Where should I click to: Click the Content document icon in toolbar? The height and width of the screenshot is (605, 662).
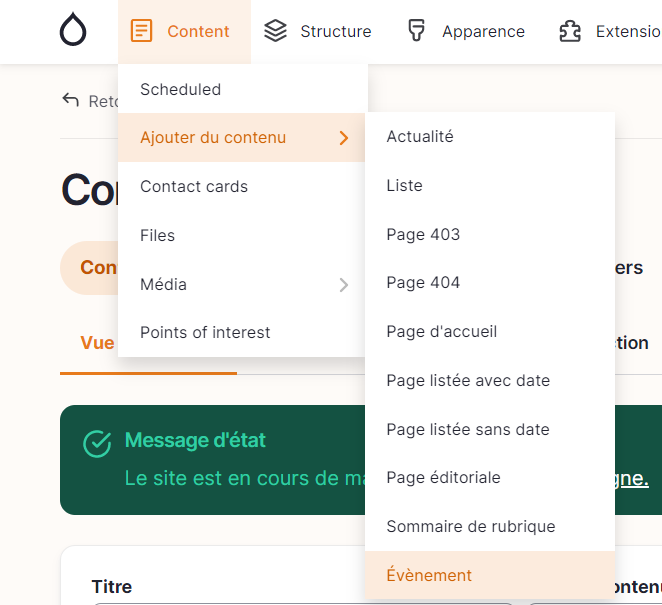(x=143, y=31)
